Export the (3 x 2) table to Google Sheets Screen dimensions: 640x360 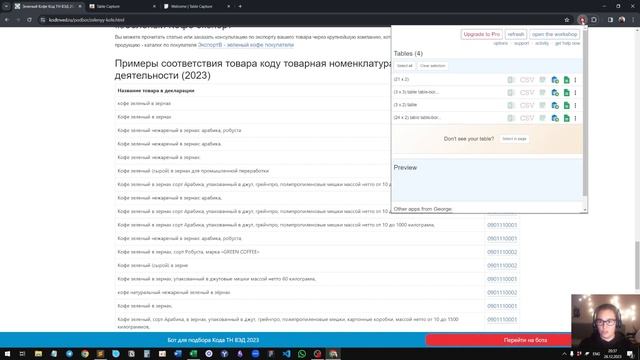567,105
